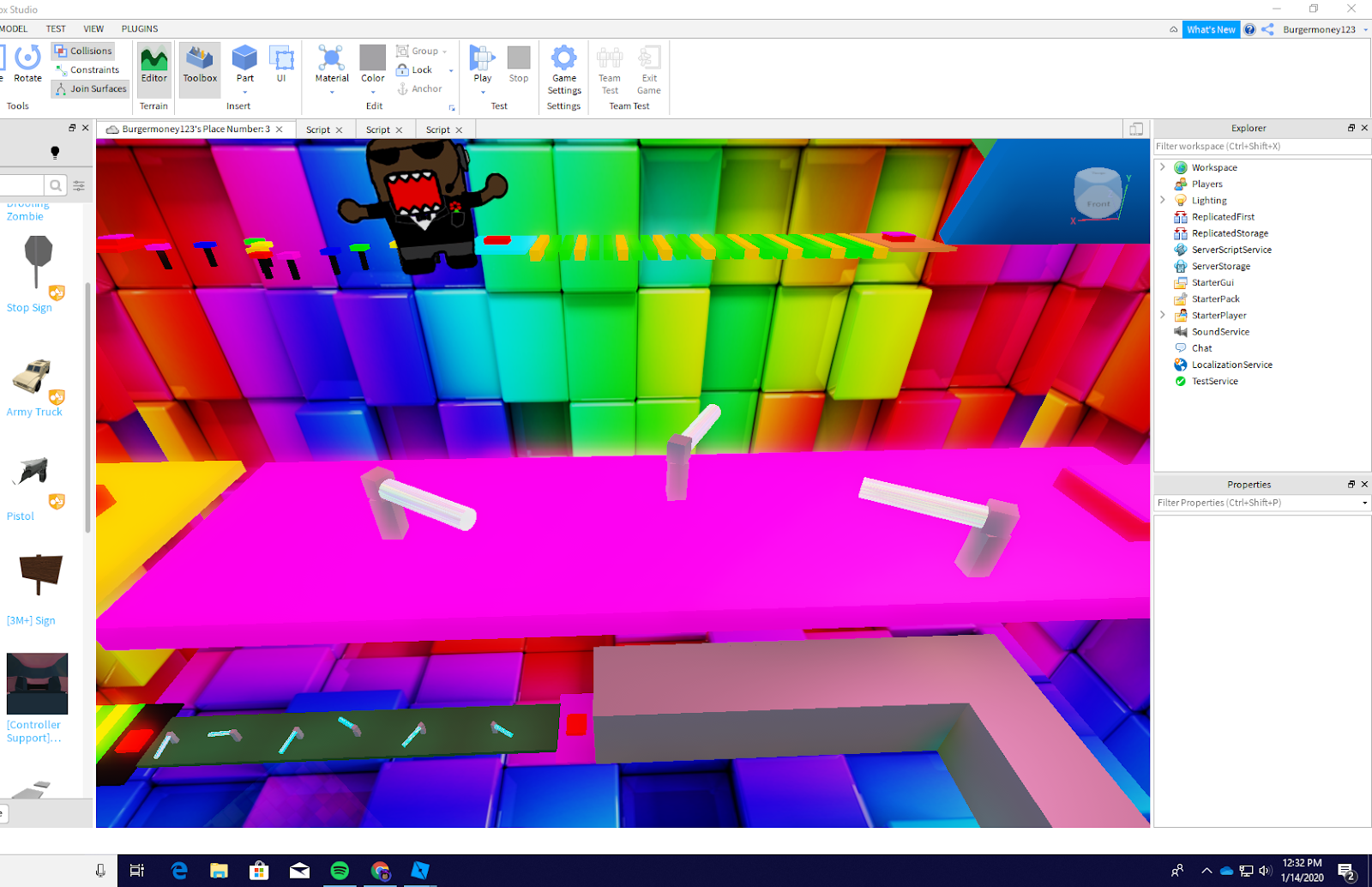
Task: Open the Windows notification center
Action: (1347, 872)
